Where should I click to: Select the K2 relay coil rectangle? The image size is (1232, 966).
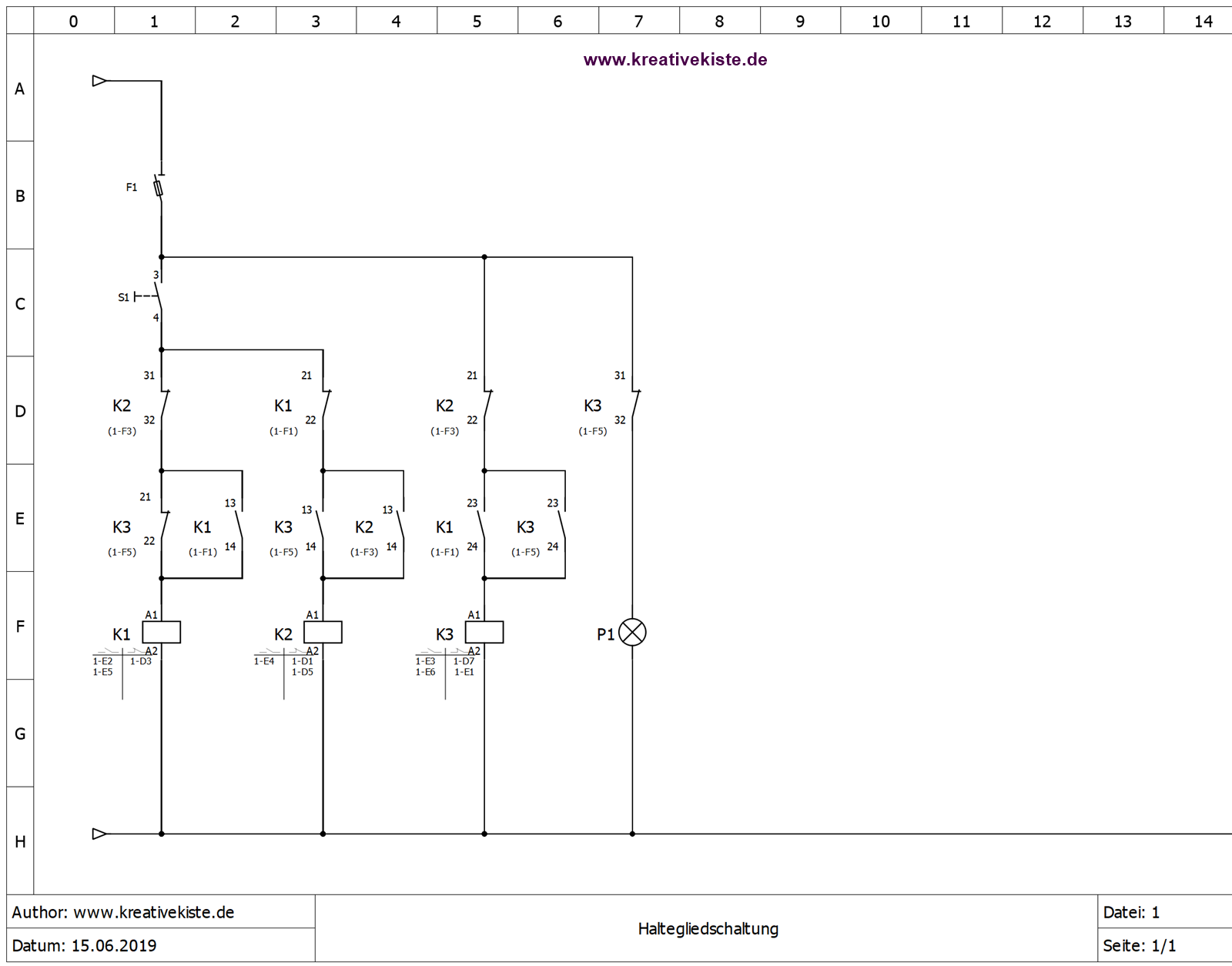[323, 633]
